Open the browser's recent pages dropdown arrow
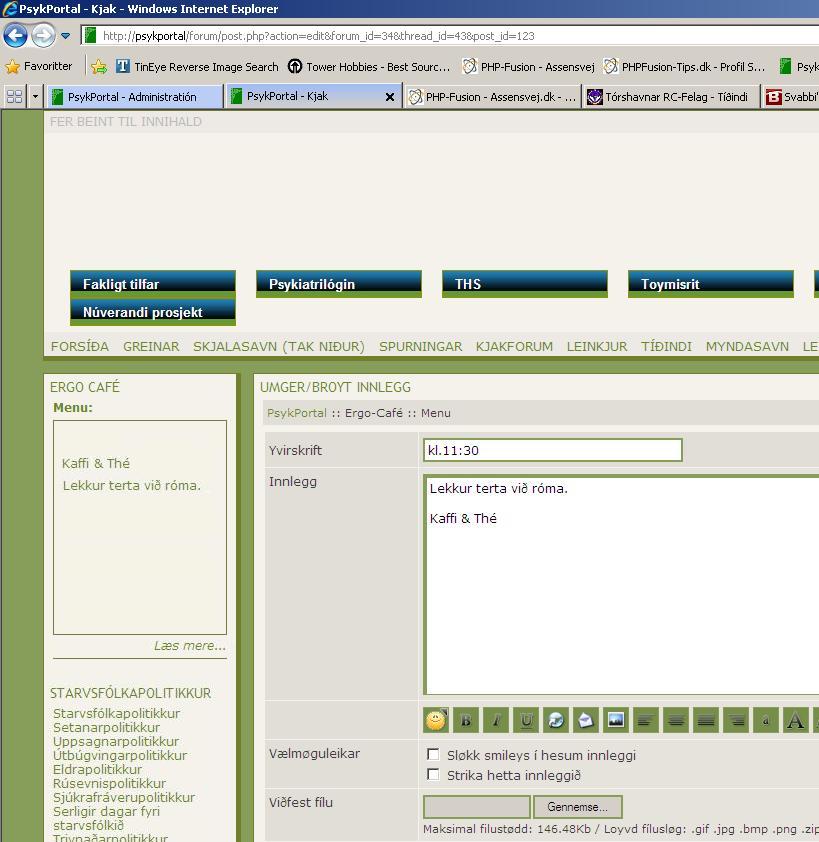This screenshot has height=842, width=819. click(66, 36)
